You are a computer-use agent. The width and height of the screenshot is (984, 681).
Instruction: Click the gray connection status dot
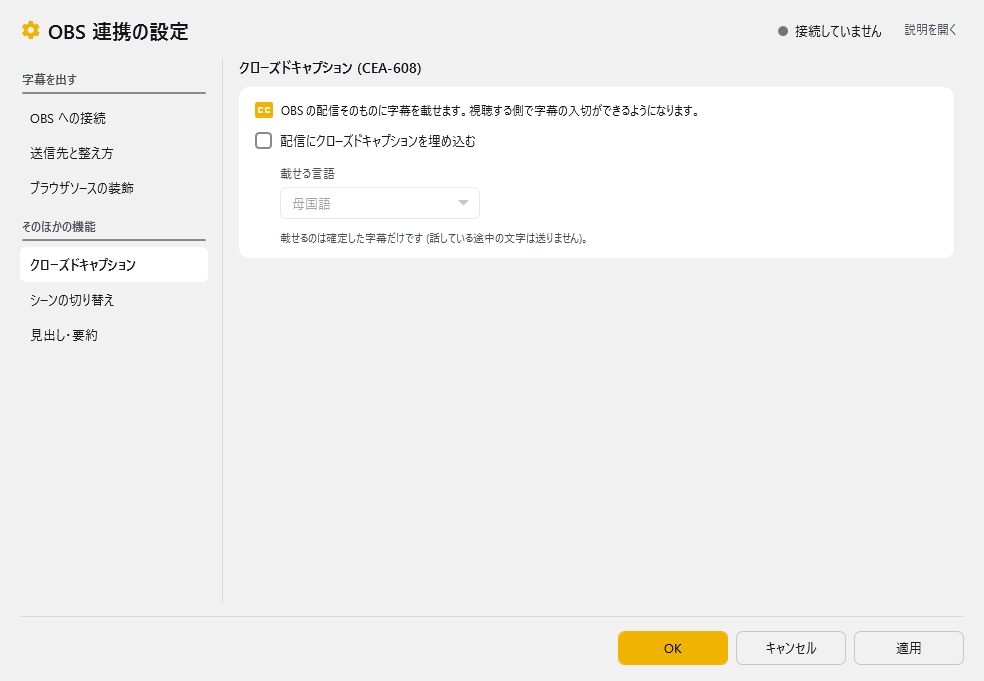click(x=783, y=31)
